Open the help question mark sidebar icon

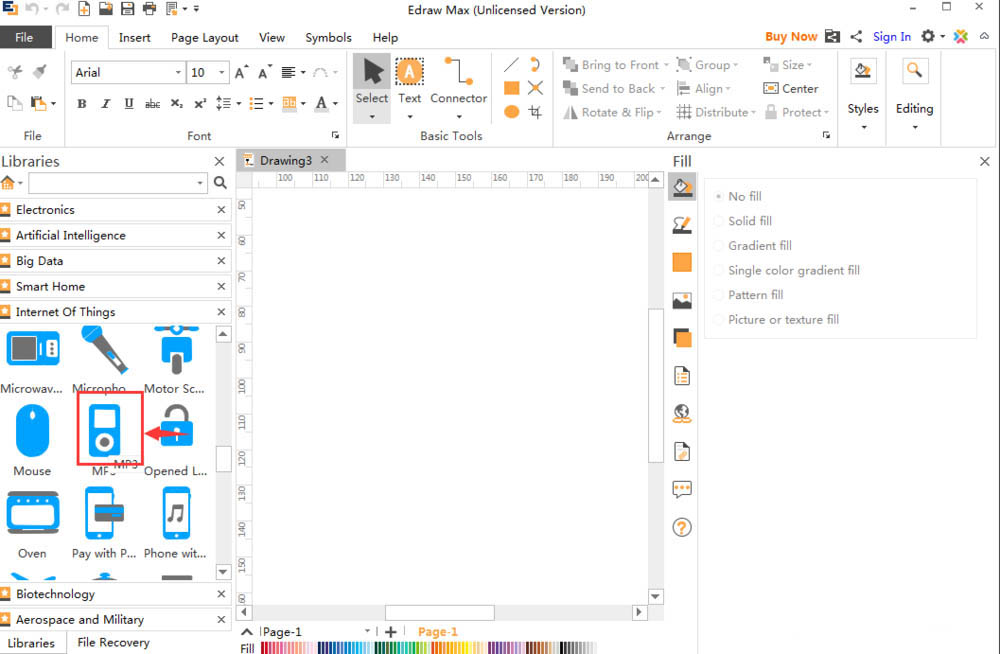pos(682,527)
